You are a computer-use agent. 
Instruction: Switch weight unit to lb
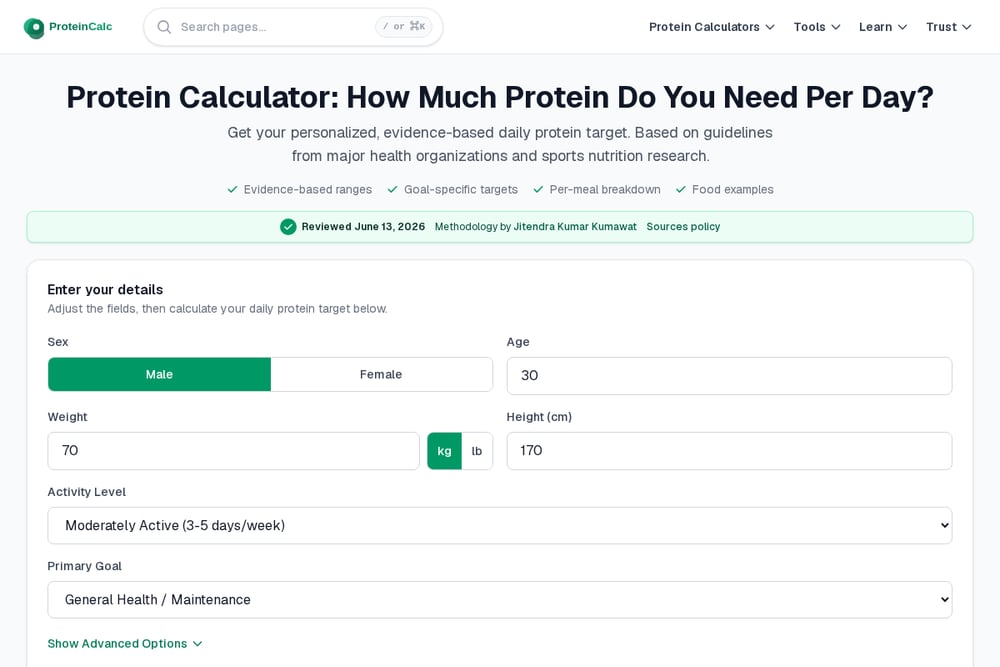click(x=476, y=451)
